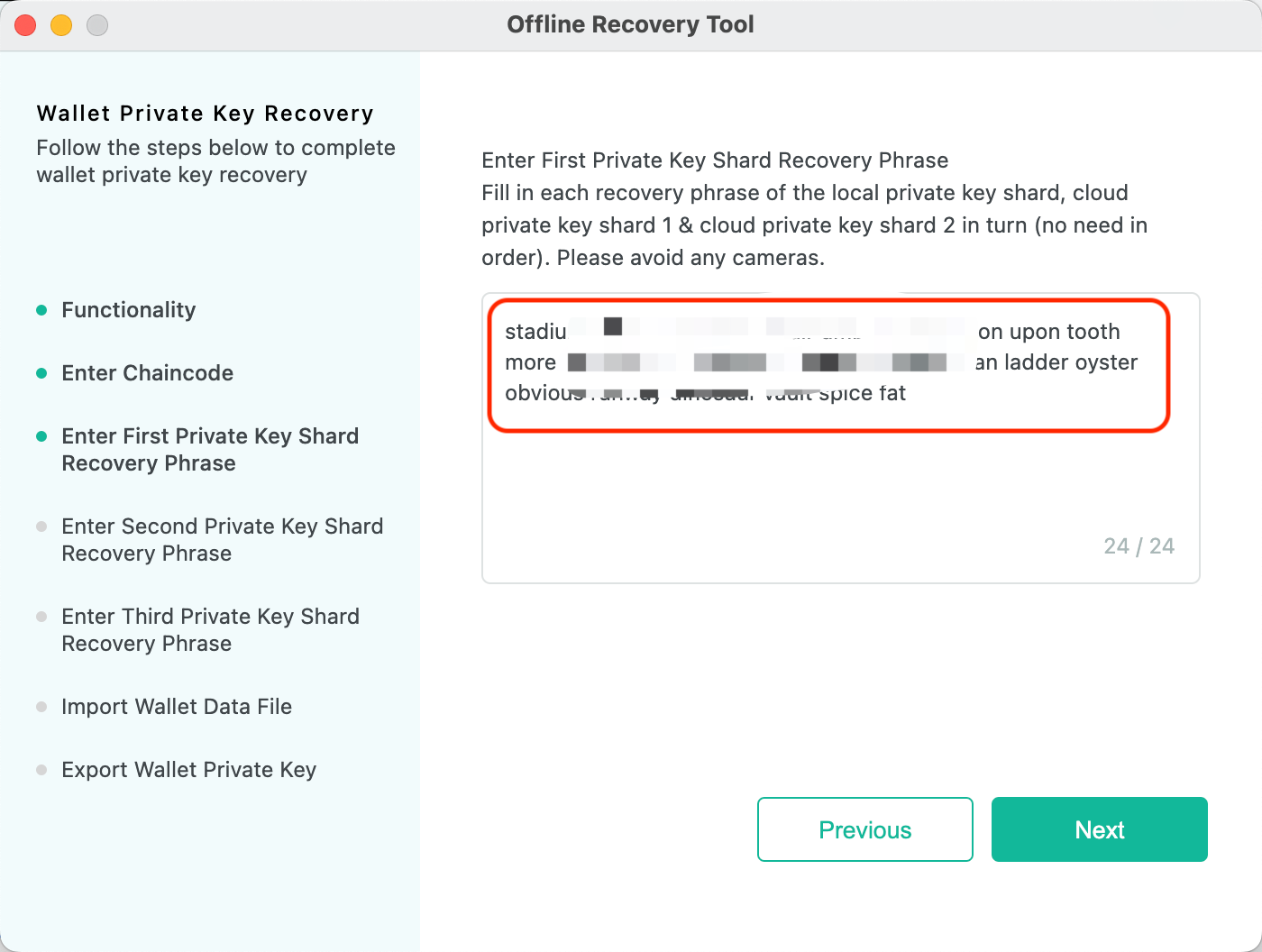
Task: Click the Next button
Action: (x=1100, y=829)
